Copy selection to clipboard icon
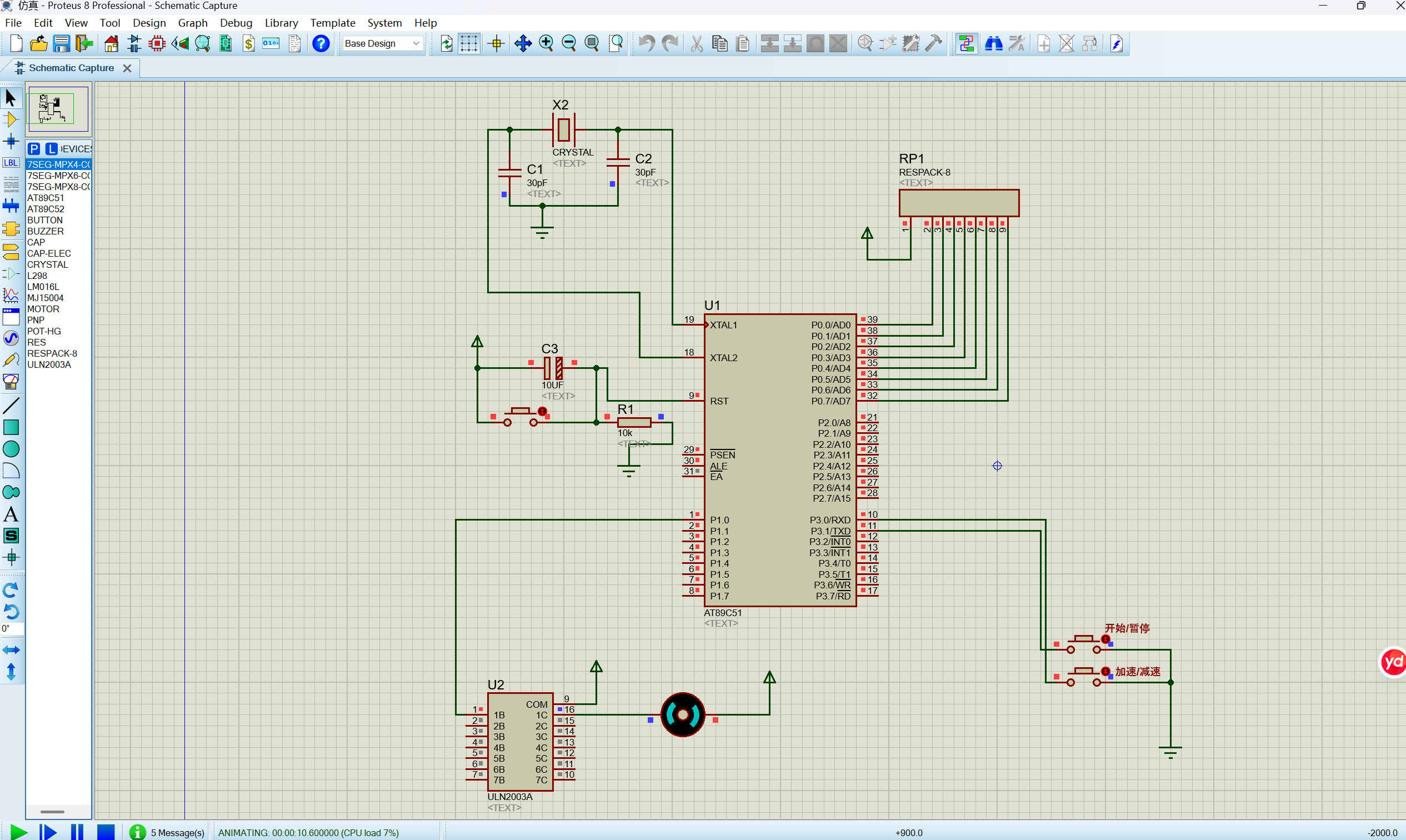 click(720, 43)
